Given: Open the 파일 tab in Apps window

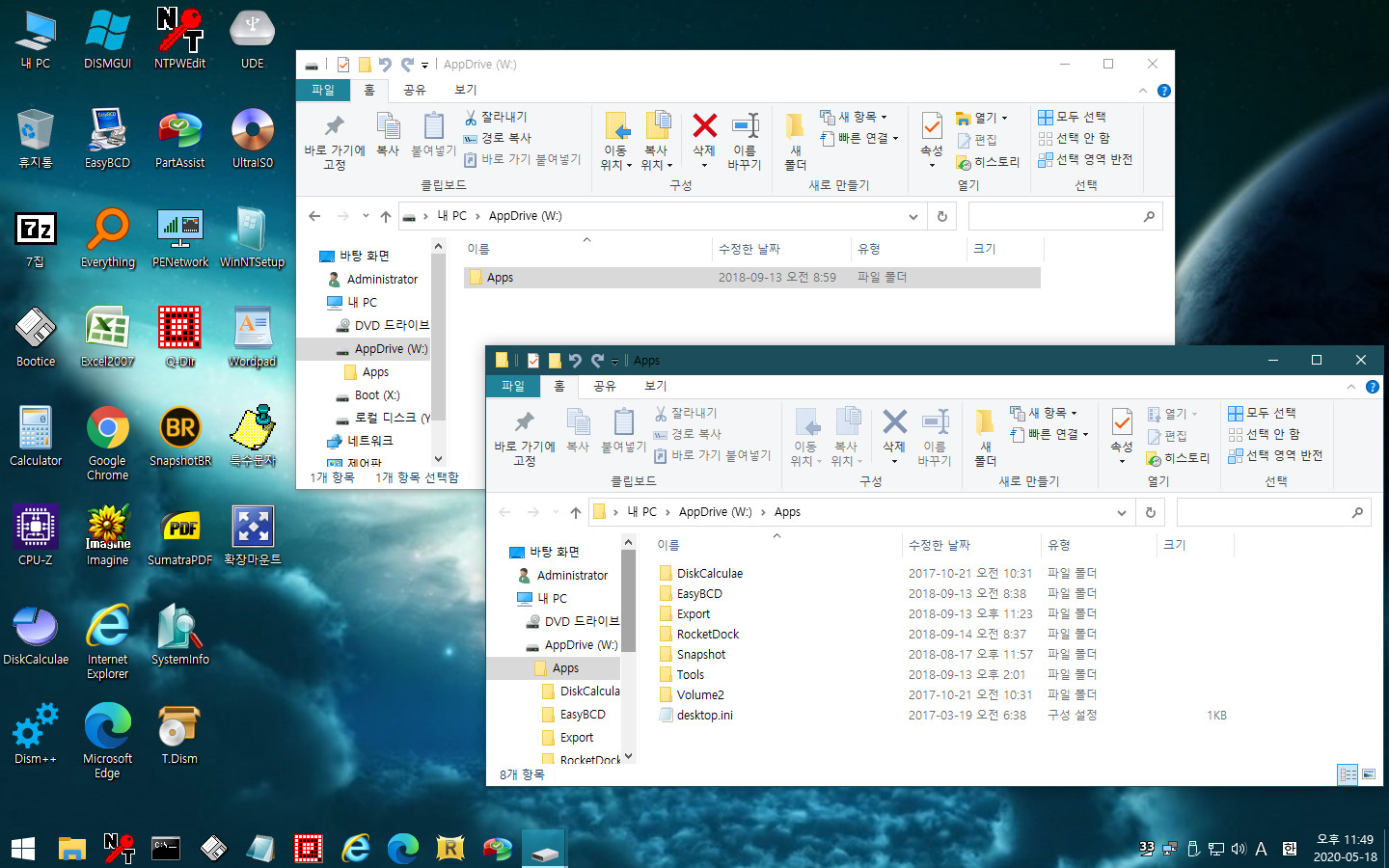Looking at the screenshot, I should point(512,386).
